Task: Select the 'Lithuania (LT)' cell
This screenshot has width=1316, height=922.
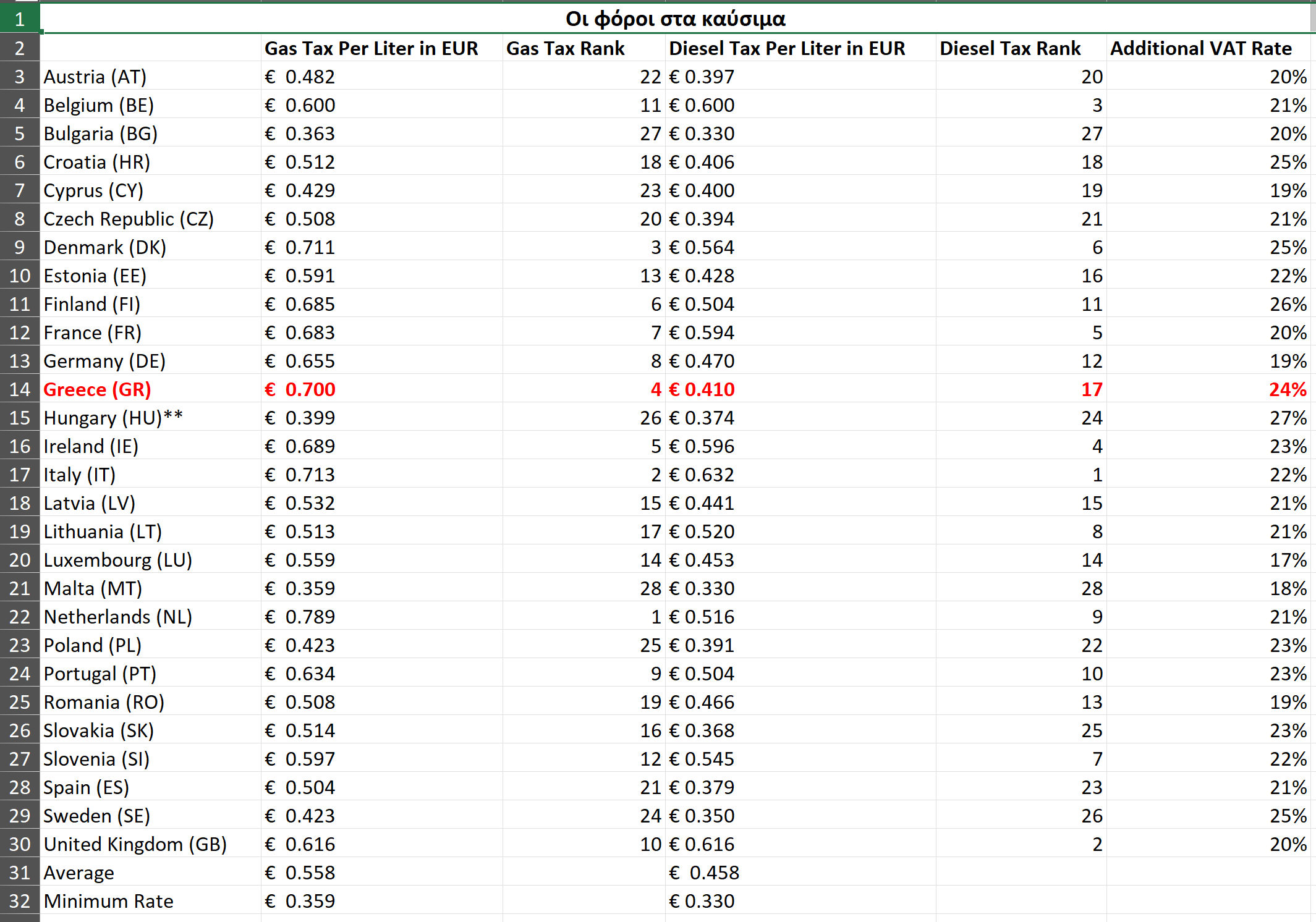Action: click(x=150, y=531)
